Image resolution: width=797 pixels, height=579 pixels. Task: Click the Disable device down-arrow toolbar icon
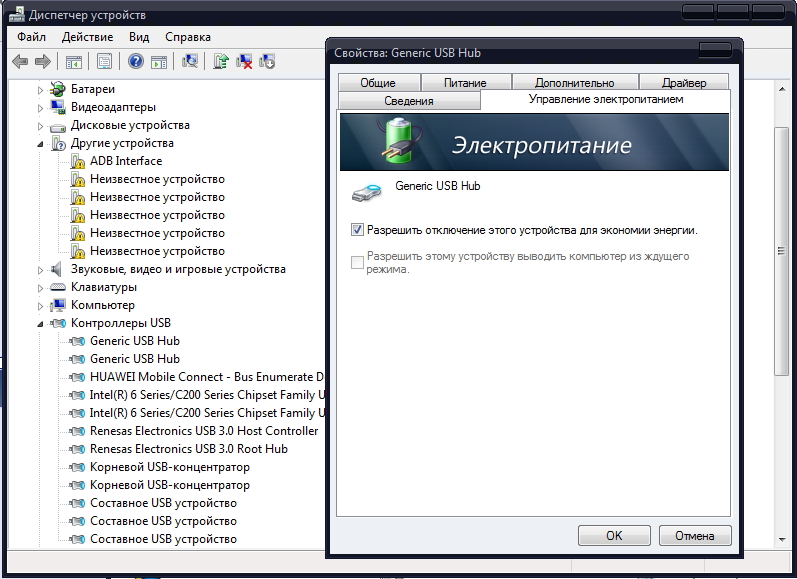[x=267, y=62]
